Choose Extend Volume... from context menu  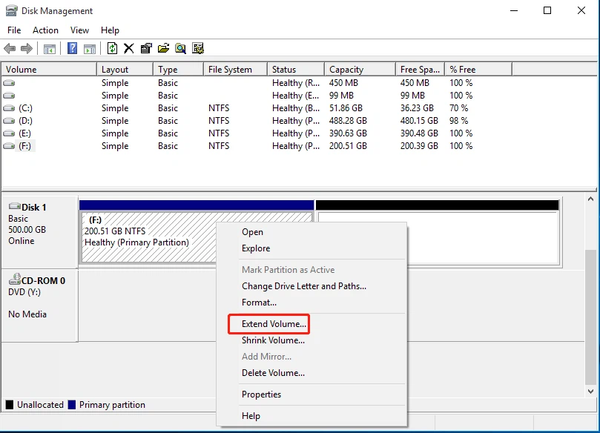point(268,324)
